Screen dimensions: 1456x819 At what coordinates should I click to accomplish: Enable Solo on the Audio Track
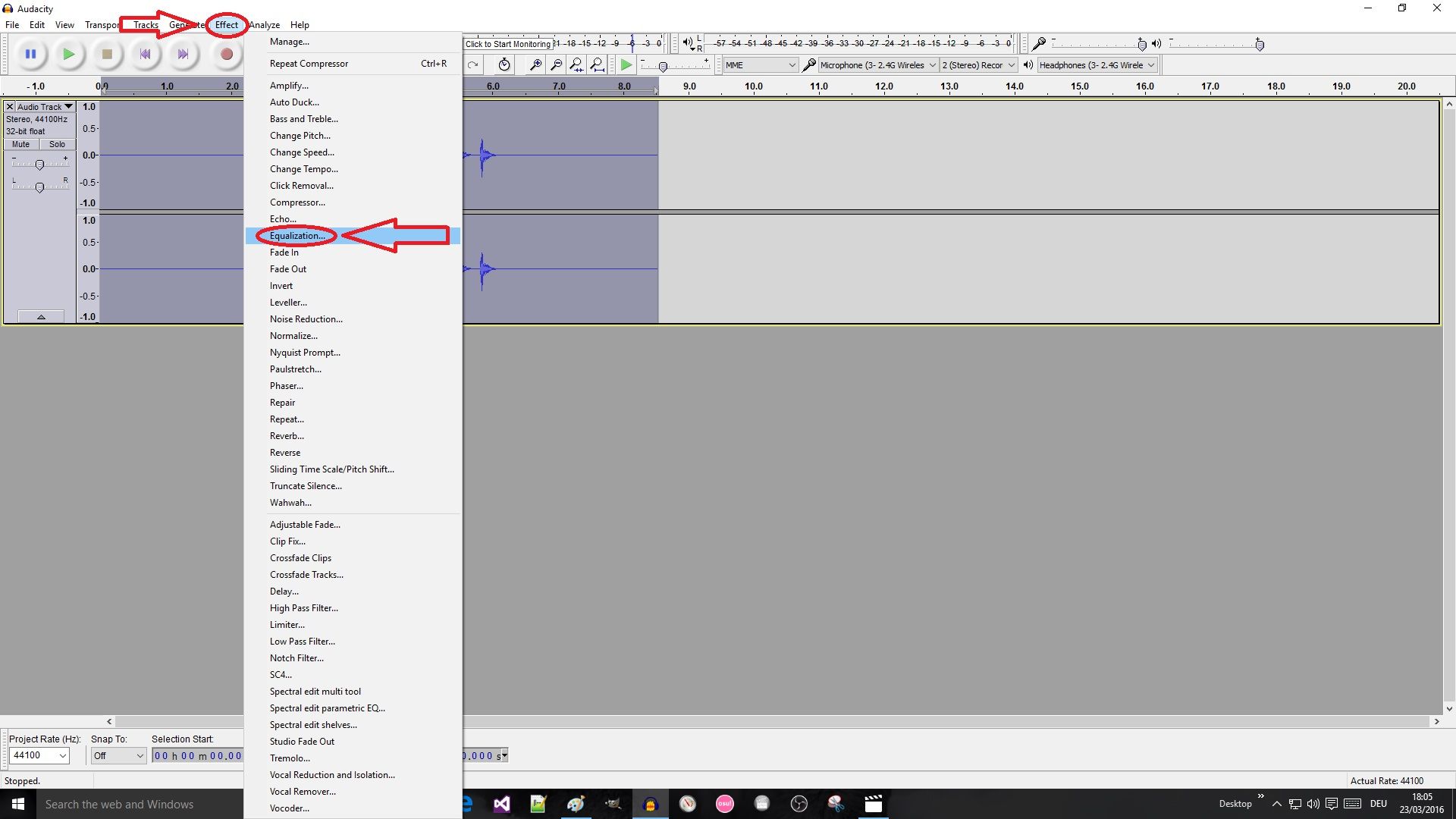[57, 144]
